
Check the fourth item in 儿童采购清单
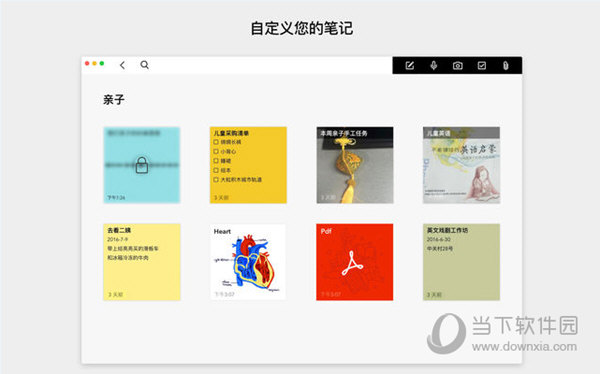[x=216, y=170]
